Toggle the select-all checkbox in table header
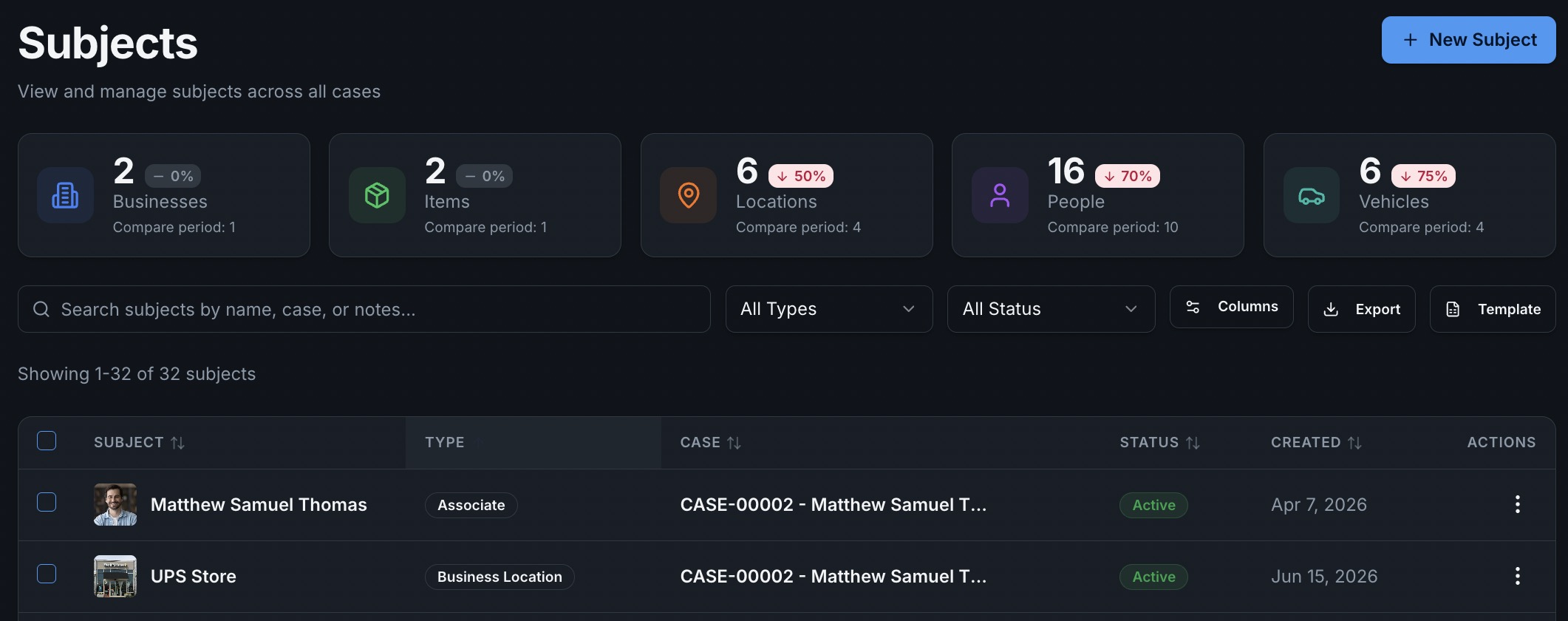The image size is (1568, 621). tap(47, 441)
